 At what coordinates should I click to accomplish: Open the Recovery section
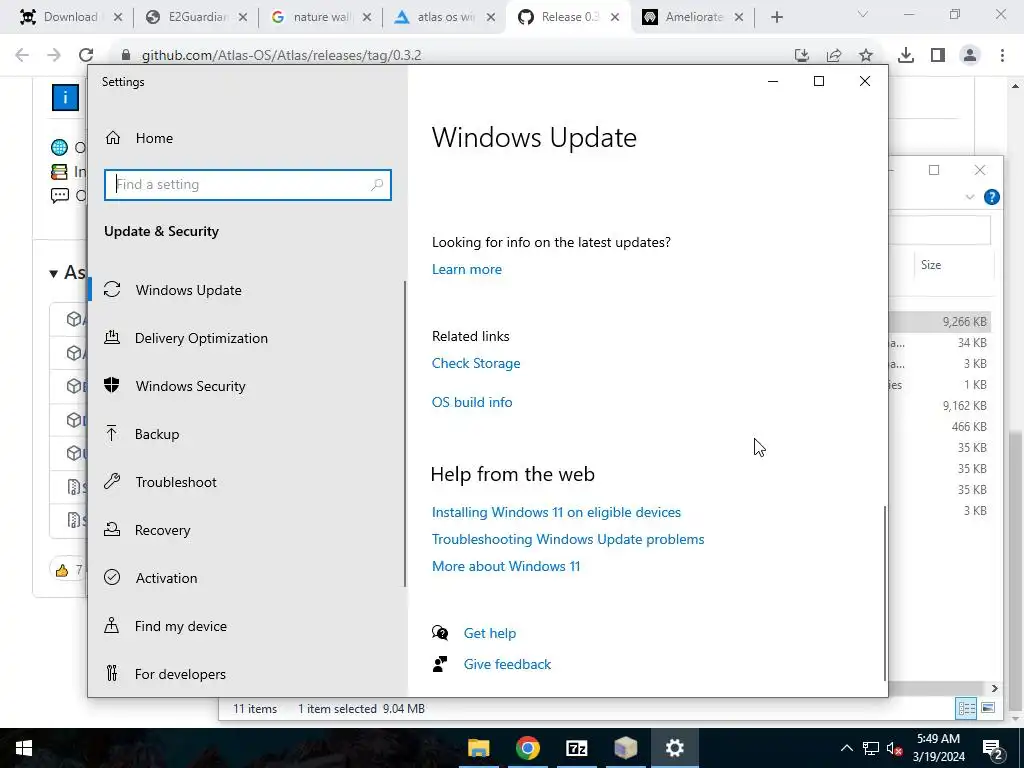163,530
